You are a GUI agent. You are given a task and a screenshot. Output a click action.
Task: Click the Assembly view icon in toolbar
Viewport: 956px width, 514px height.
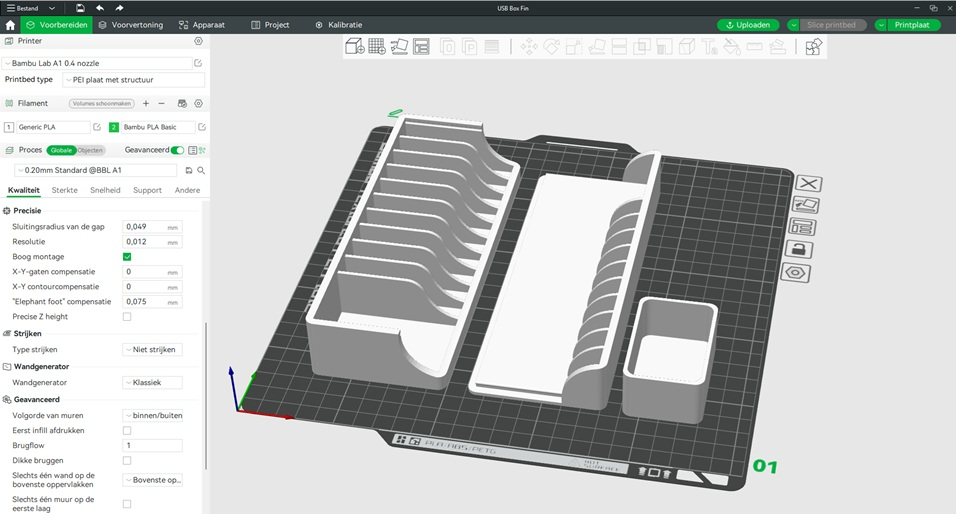coord(813,46)
